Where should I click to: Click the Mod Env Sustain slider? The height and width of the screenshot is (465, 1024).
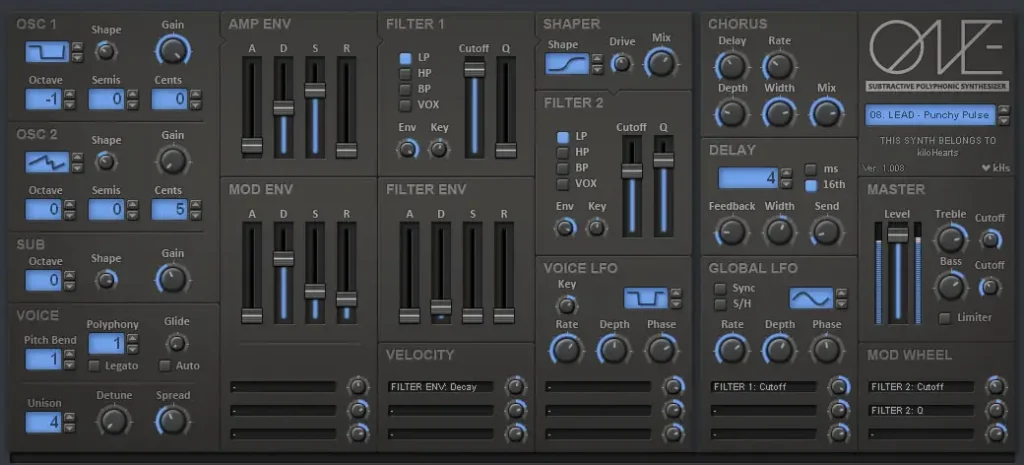pos(315,272)
